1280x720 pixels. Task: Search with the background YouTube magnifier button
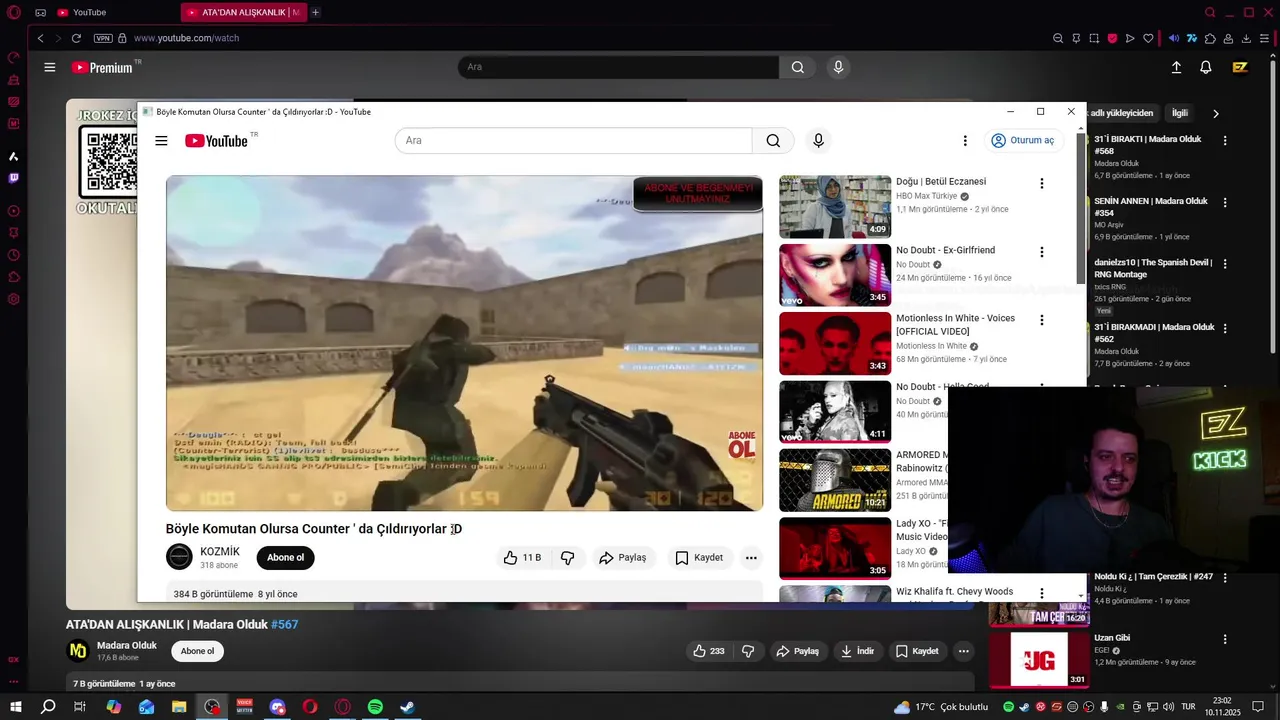click(x=797, y=67)
